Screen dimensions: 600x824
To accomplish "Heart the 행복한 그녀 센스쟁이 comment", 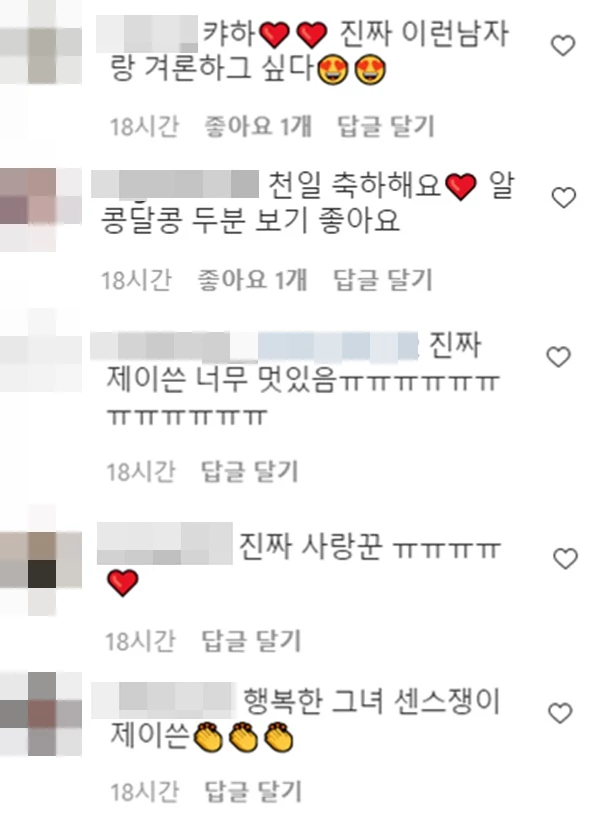I will pyautogui.click(x=560, y=713).
